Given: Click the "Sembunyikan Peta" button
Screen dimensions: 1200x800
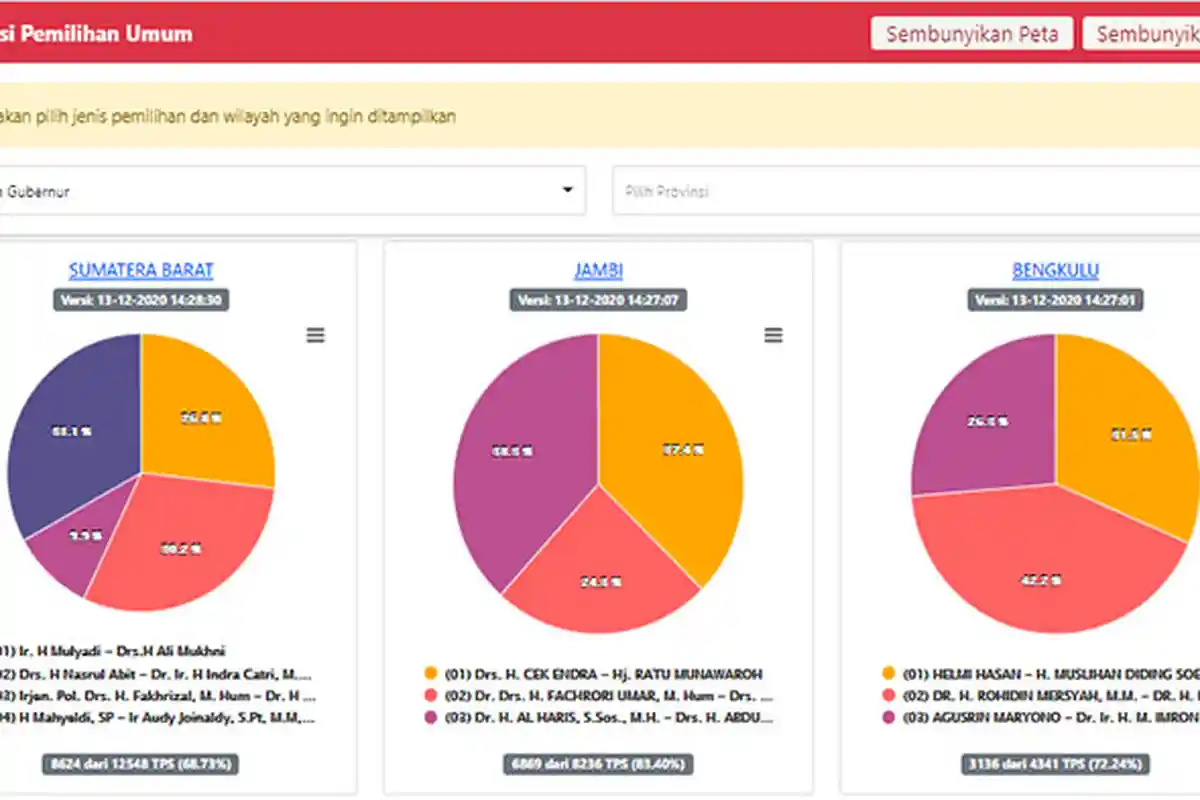Looking at the screenshot, I should (x=973, y=33).
